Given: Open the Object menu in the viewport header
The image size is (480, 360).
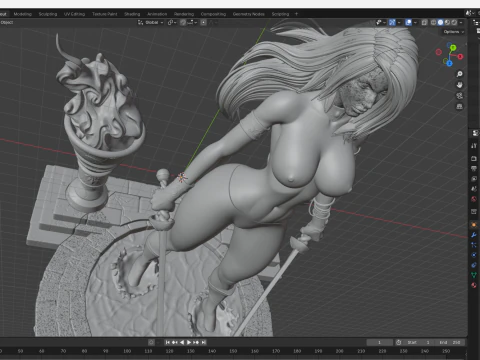Looking at the screenshot, I should [x=7, y=22].
